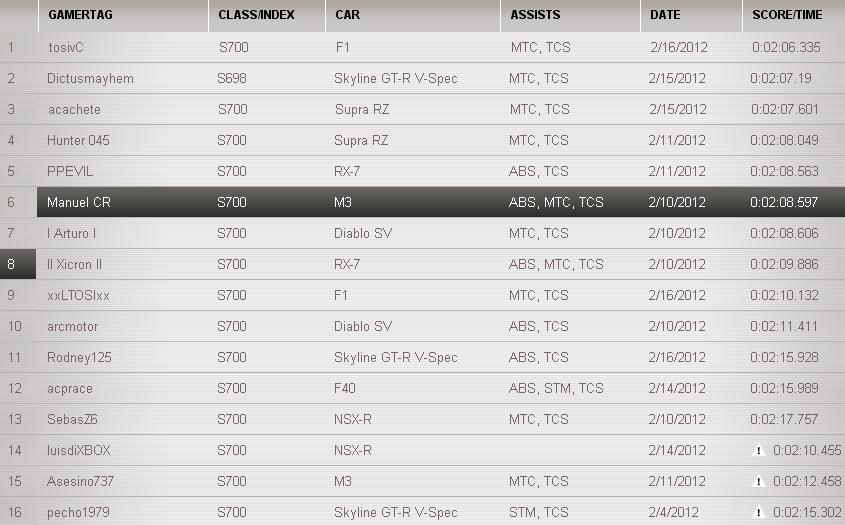Sort by SCORE/TIME column header
The width and height of the screenshot is (845, 525).
click(x=787, y=15)
